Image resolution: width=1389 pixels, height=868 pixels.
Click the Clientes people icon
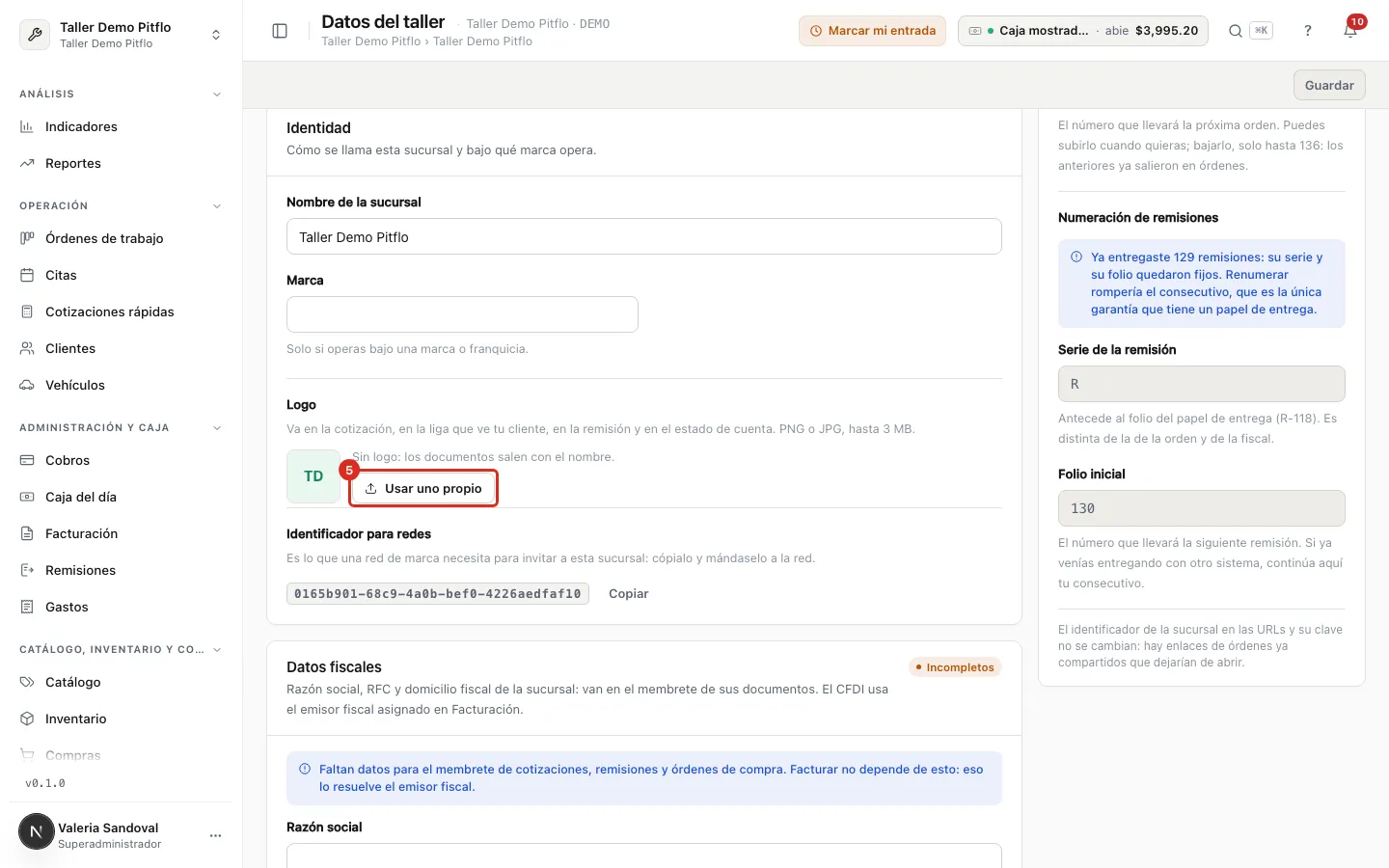coord(27,348)
